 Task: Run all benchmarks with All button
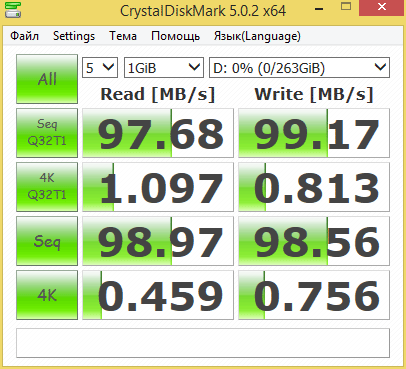pyautogui.click(x=47, y=79)
